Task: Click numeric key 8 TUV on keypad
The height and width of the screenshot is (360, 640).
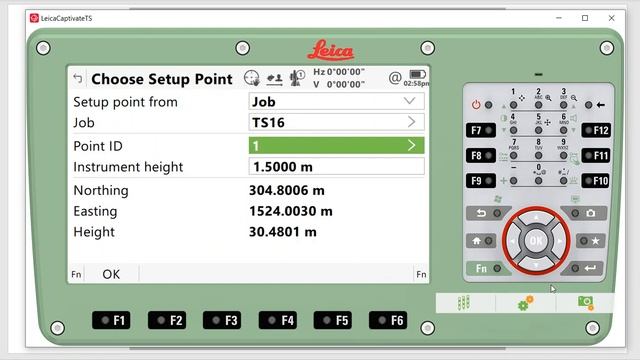Action: [x=538, y=156]
